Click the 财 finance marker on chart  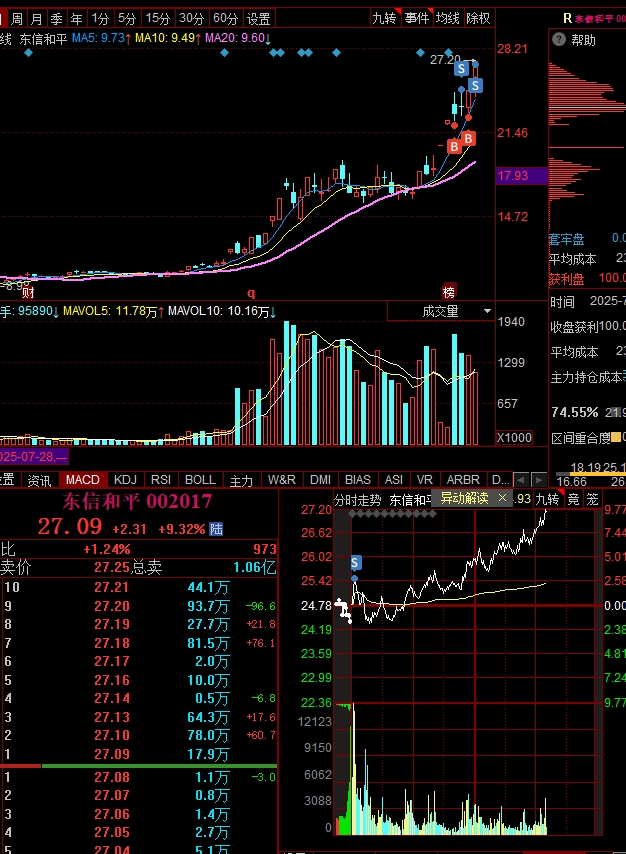click(x=28, y=293)
